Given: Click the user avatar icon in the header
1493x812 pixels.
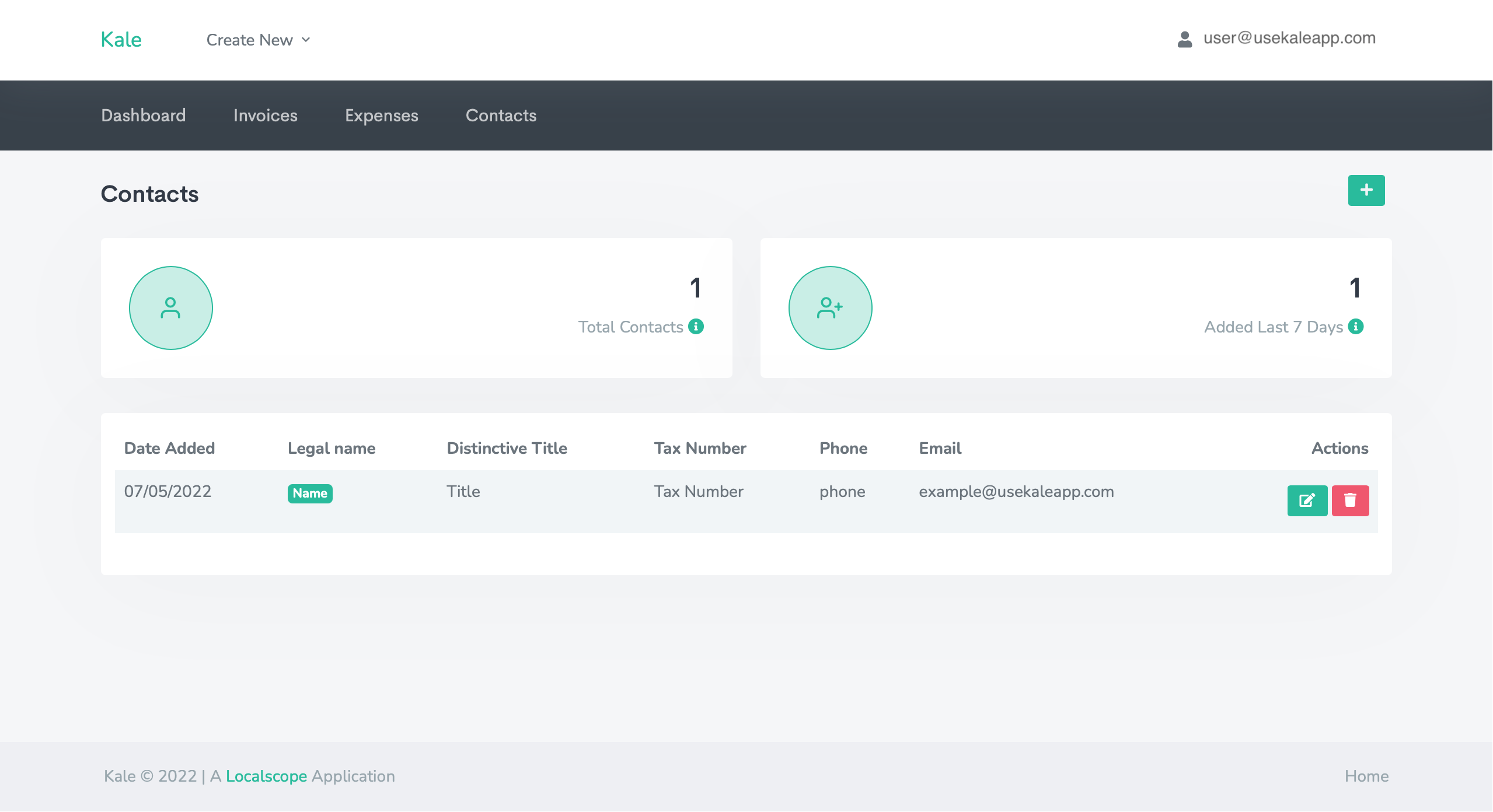Looking at the screenshot, I should click(1184, 39).
